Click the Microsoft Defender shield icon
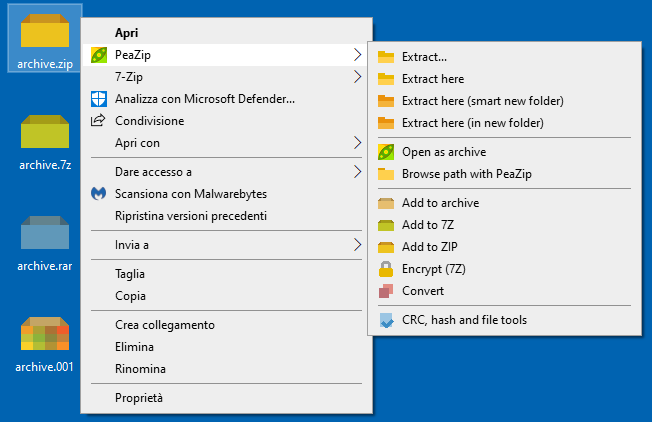Image resolution: width=652 pixels, height=422 pixels. [98, 99]
